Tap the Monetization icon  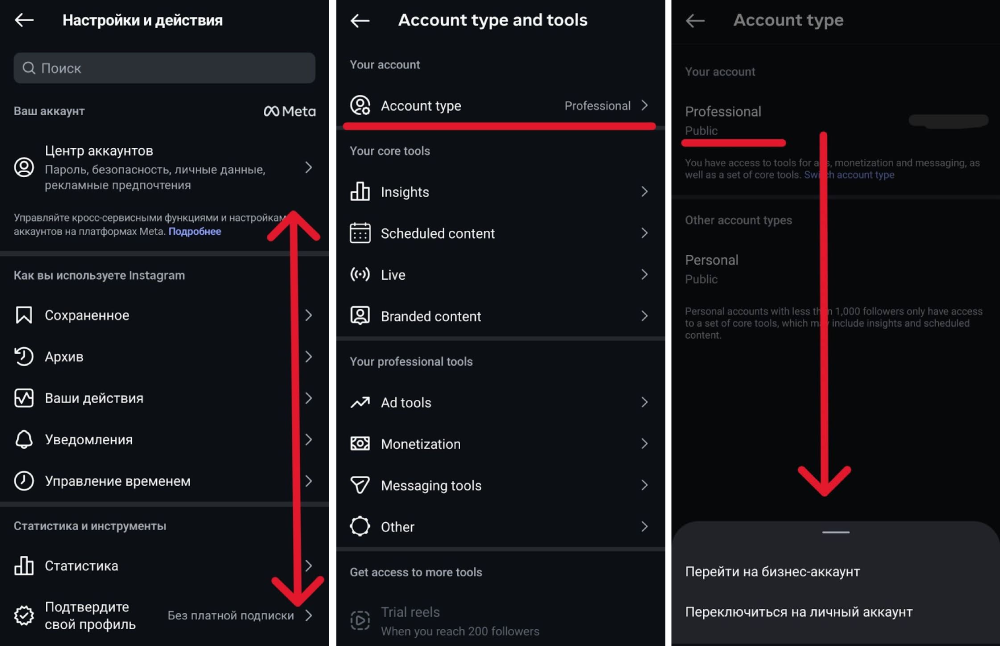click(x=360, y=444)
